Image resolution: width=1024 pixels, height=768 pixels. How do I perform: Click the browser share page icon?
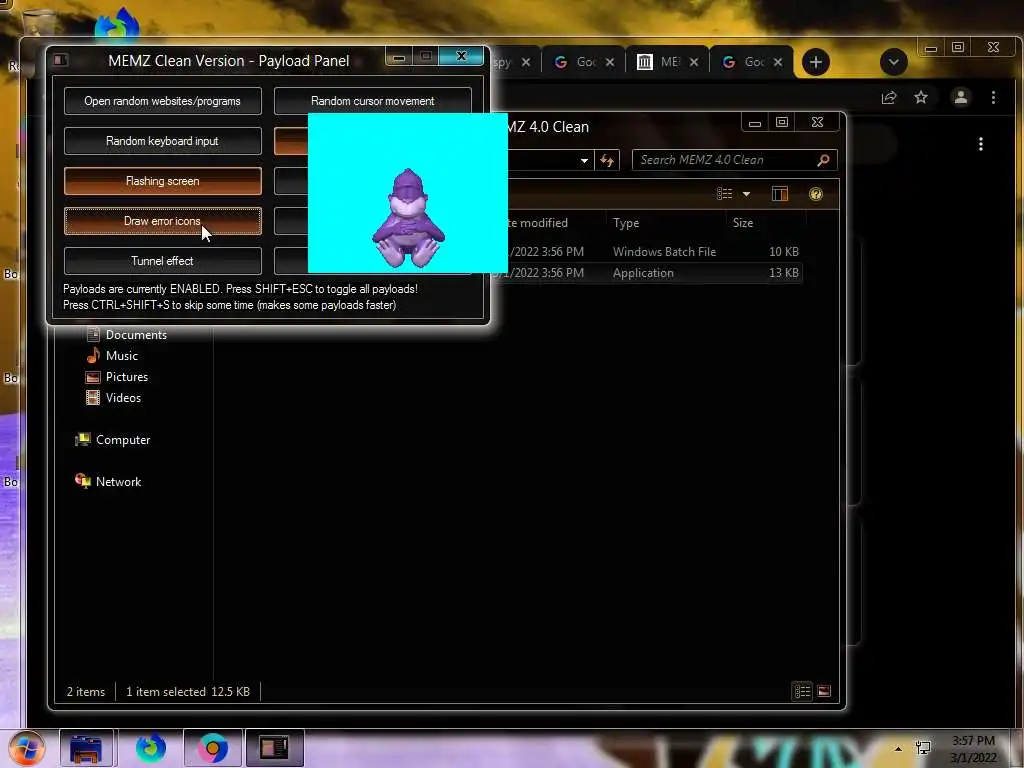pyautogui.click(x=889, y=98)
